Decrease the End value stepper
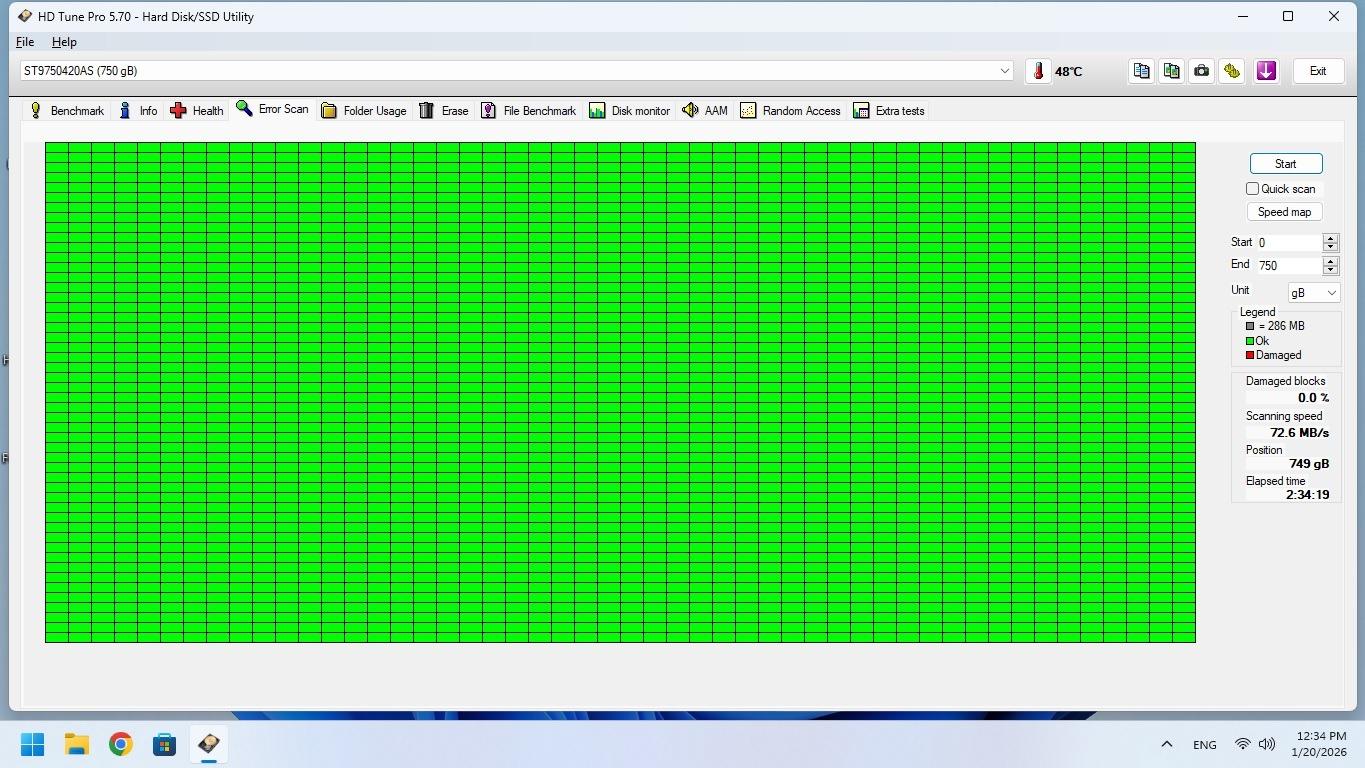Viewport: 1365px width, 768px height. coord(1330,270)
